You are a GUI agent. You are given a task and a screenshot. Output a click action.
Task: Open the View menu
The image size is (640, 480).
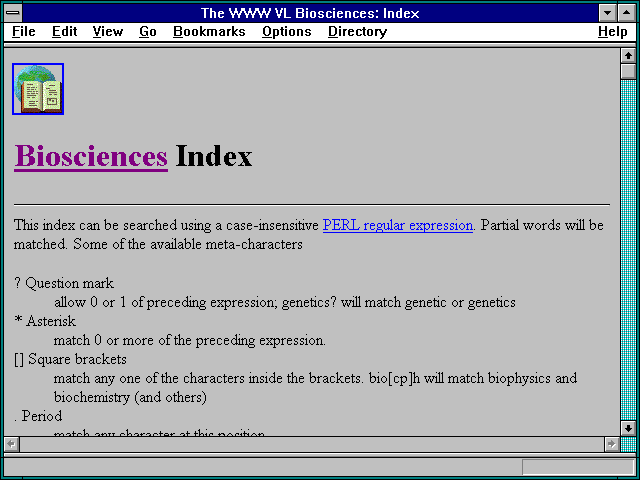click(108, 32)
